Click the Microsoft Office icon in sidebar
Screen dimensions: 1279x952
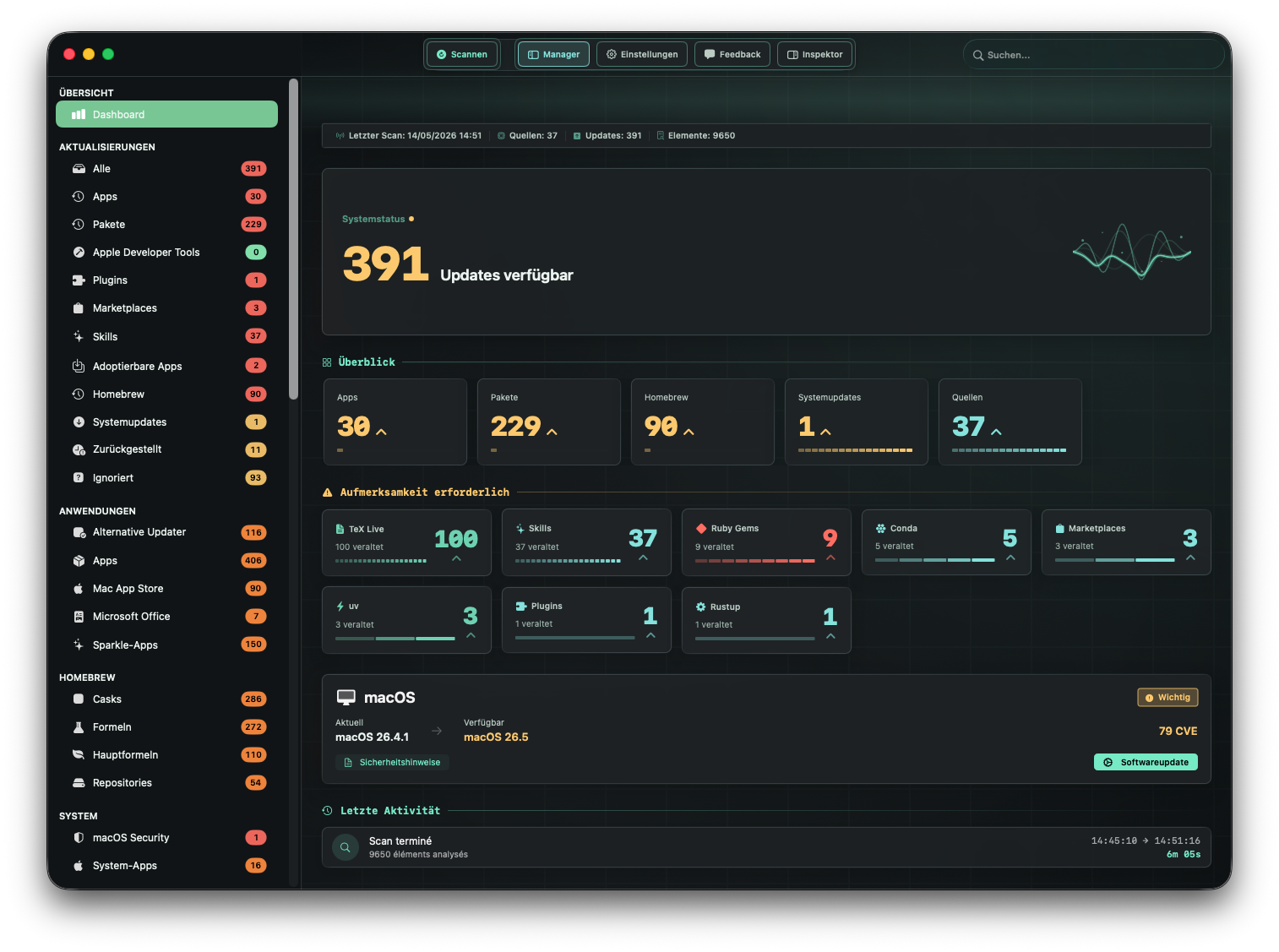[79, 617]
